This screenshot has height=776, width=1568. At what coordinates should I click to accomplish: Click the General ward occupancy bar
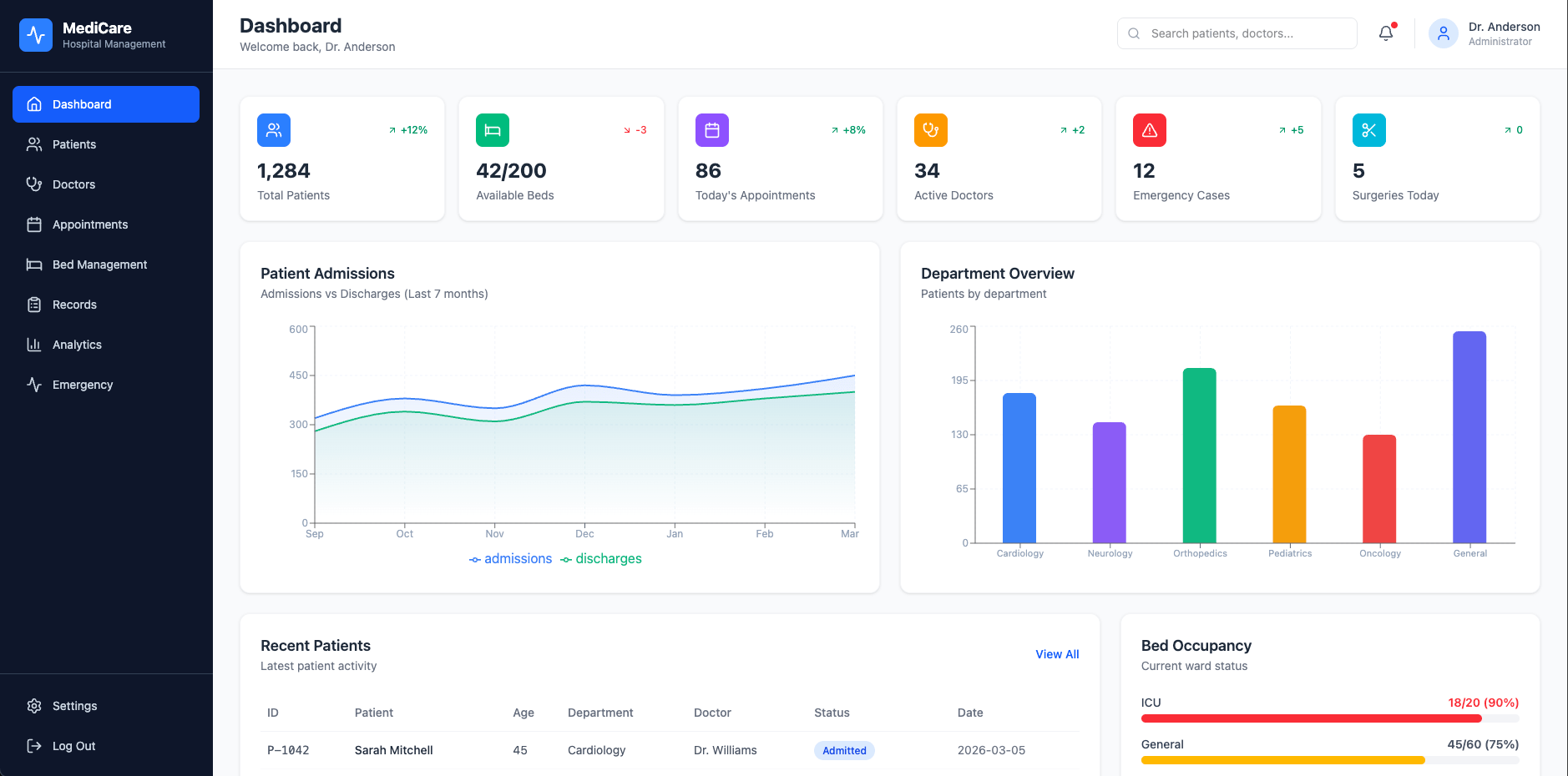tap(1330, 760)
